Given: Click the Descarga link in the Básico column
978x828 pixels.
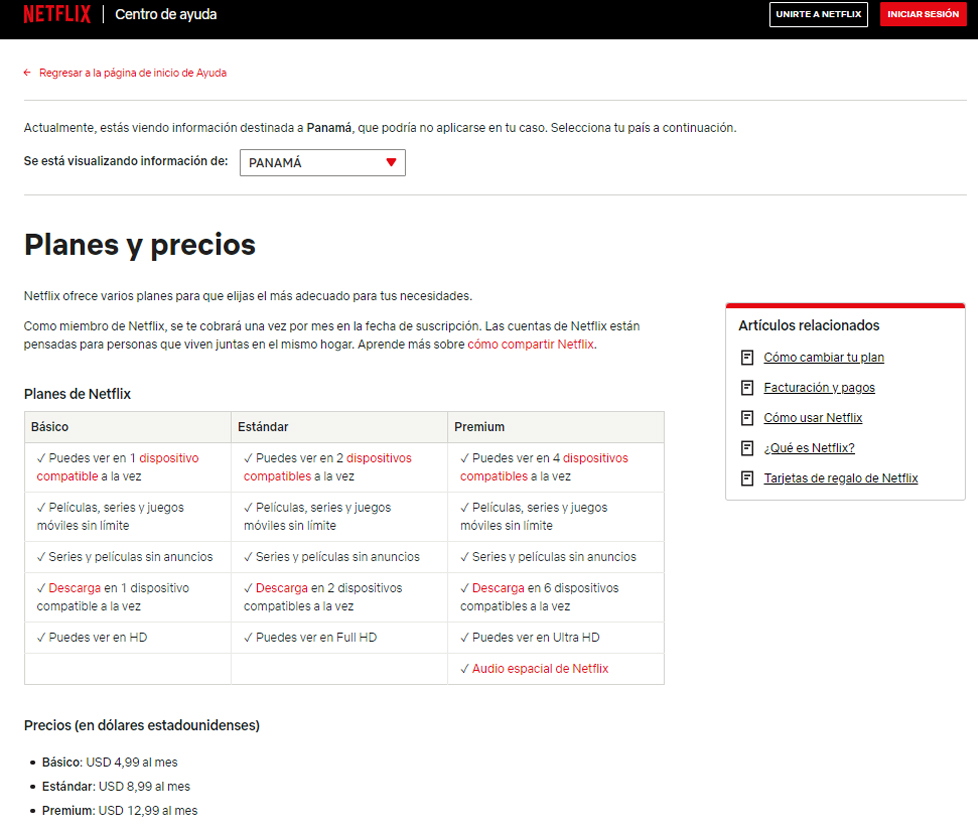Looking at the screenshot, I should point(74,588).
